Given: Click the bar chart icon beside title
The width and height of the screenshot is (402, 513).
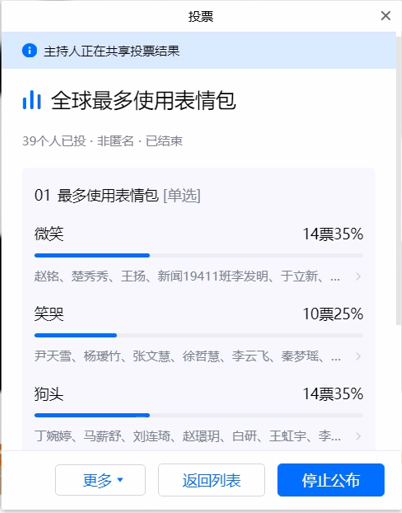Looking at the screenshot, I should pyautogui.click(x=32, y=100).
